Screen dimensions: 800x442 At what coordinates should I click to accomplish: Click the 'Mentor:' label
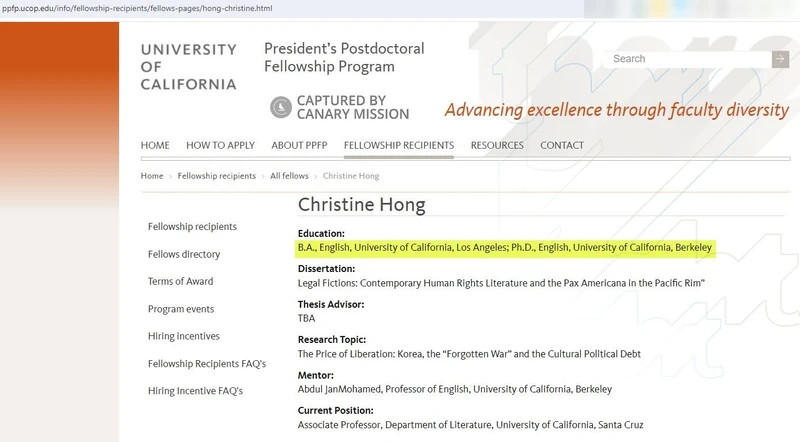point(316,375)
